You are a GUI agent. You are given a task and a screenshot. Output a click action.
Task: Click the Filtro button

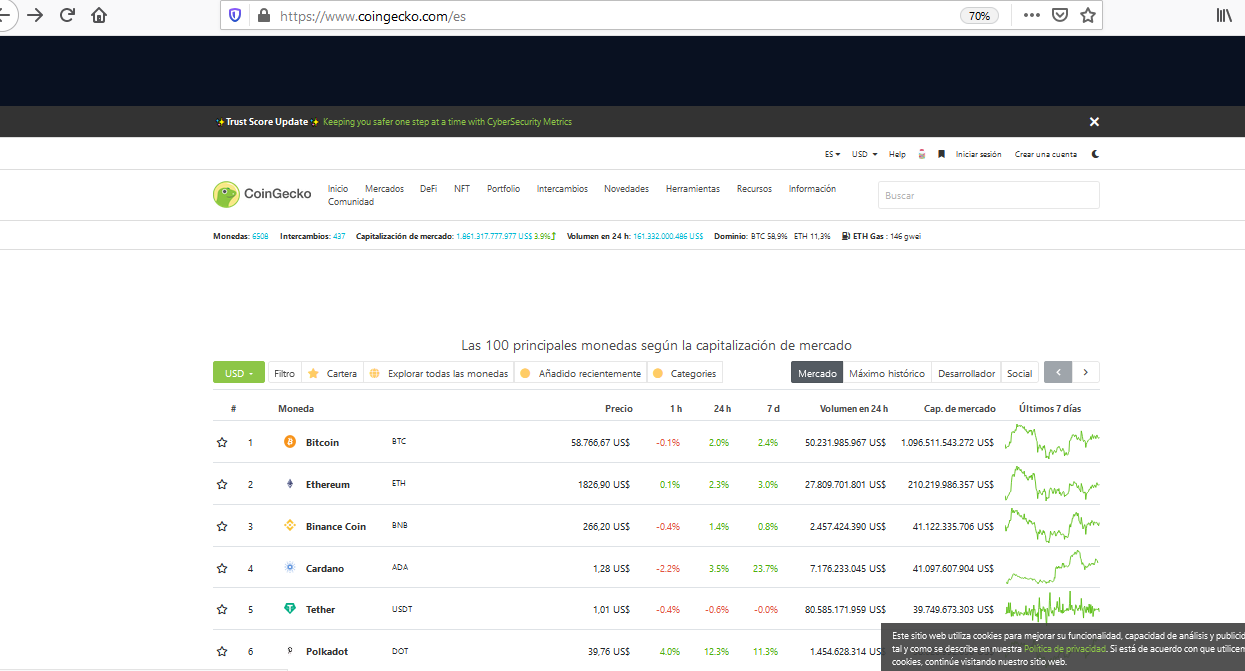pyautogui.click(x=285, y=373)
